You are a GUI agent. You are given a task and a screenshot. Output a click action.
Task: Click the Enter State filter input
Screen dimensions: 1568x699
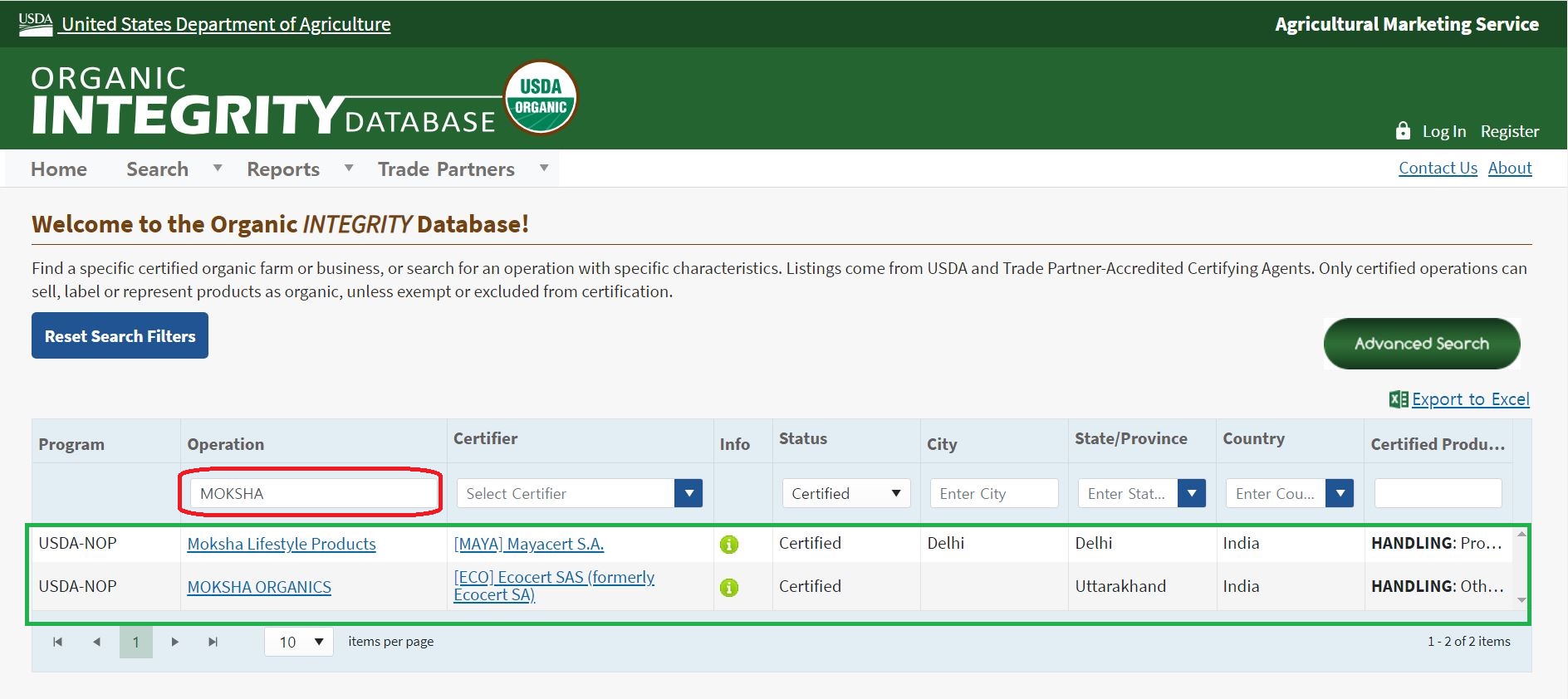(x=1128, y=493)
